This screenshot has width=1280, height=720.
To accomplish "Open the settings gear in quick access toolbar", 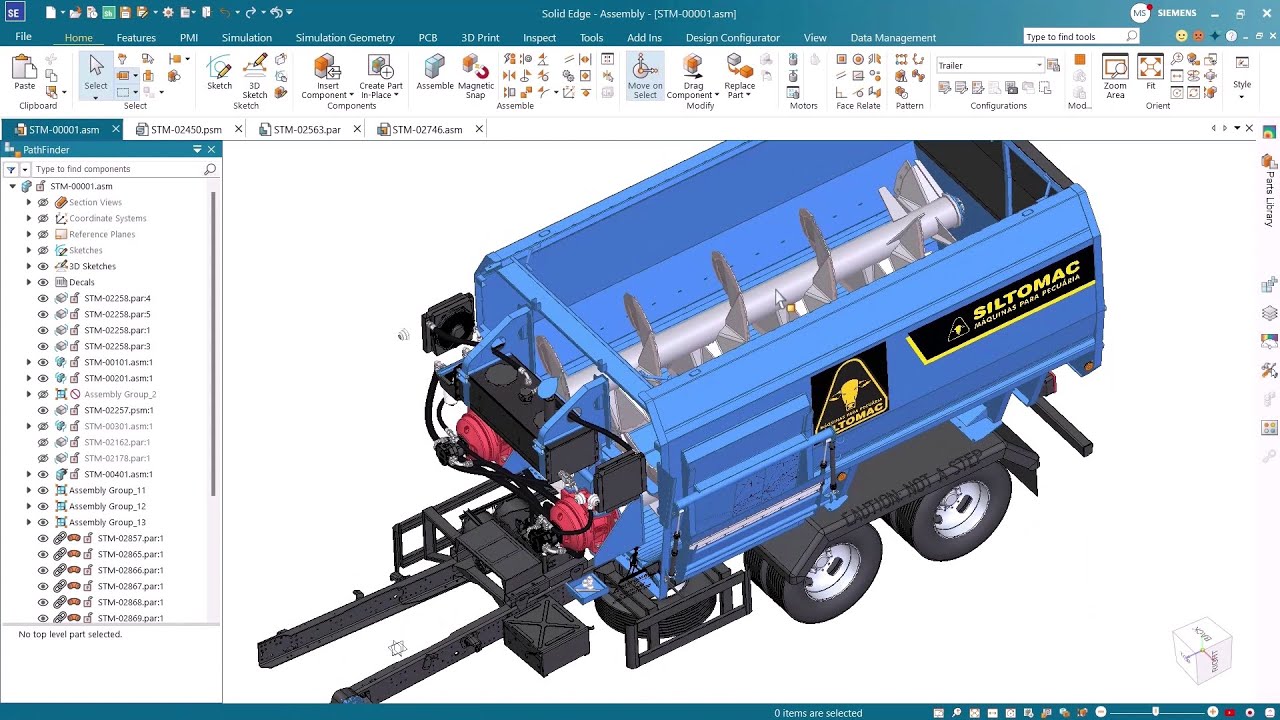I will point(168,13).
